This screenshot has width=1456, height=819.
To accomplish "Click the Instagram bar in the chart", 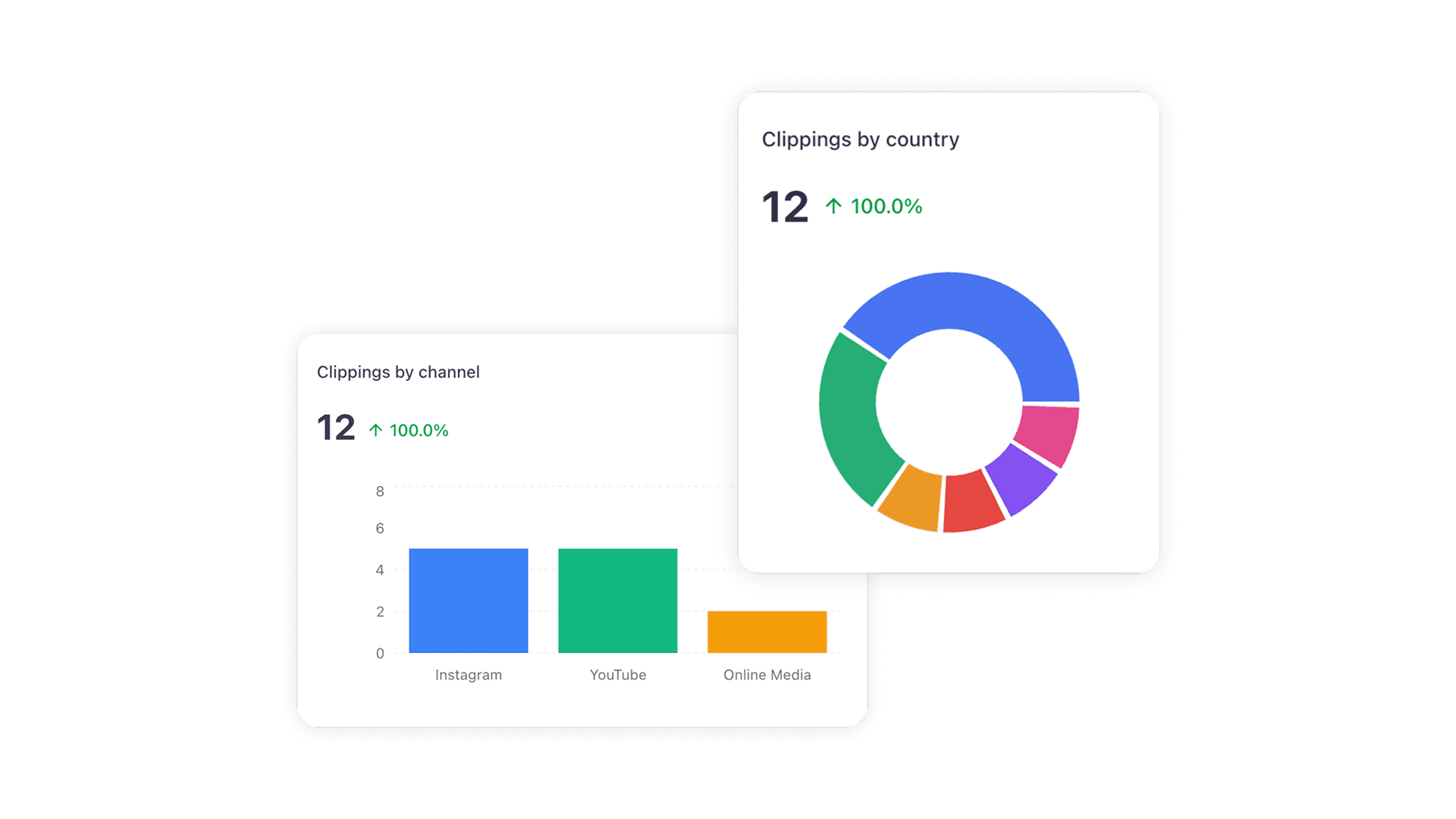I will tap(468, 599).
